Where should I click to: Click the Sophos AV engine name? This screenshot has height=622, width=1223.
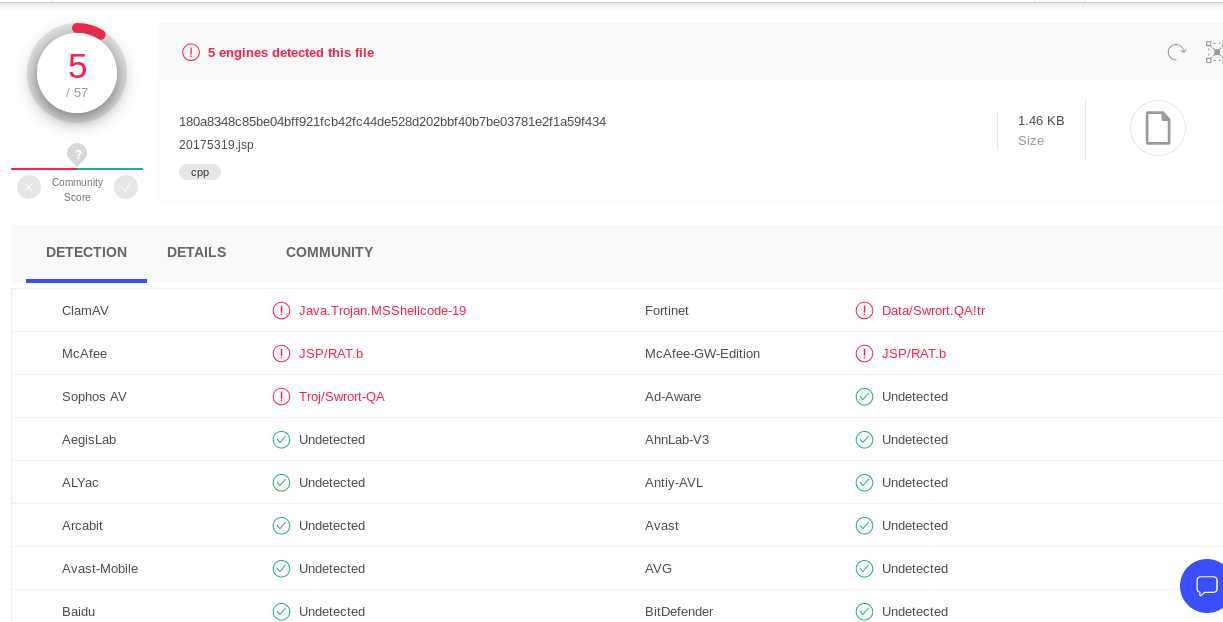pyautogui.click(x=94, y=397)
